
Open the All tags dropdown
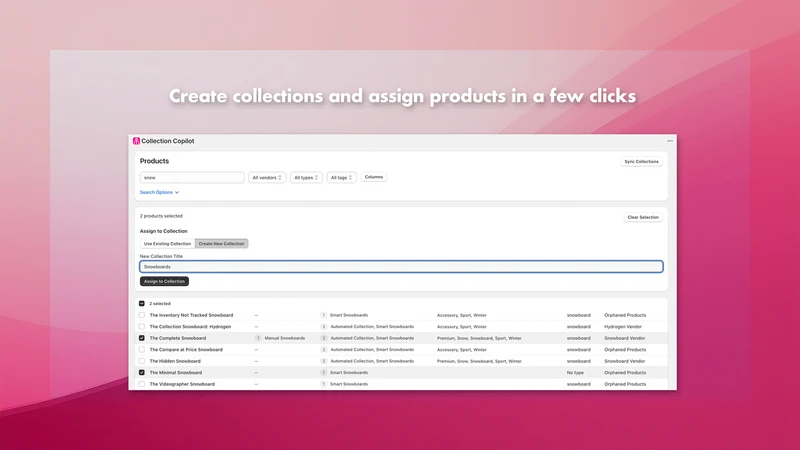click(341, 178)
